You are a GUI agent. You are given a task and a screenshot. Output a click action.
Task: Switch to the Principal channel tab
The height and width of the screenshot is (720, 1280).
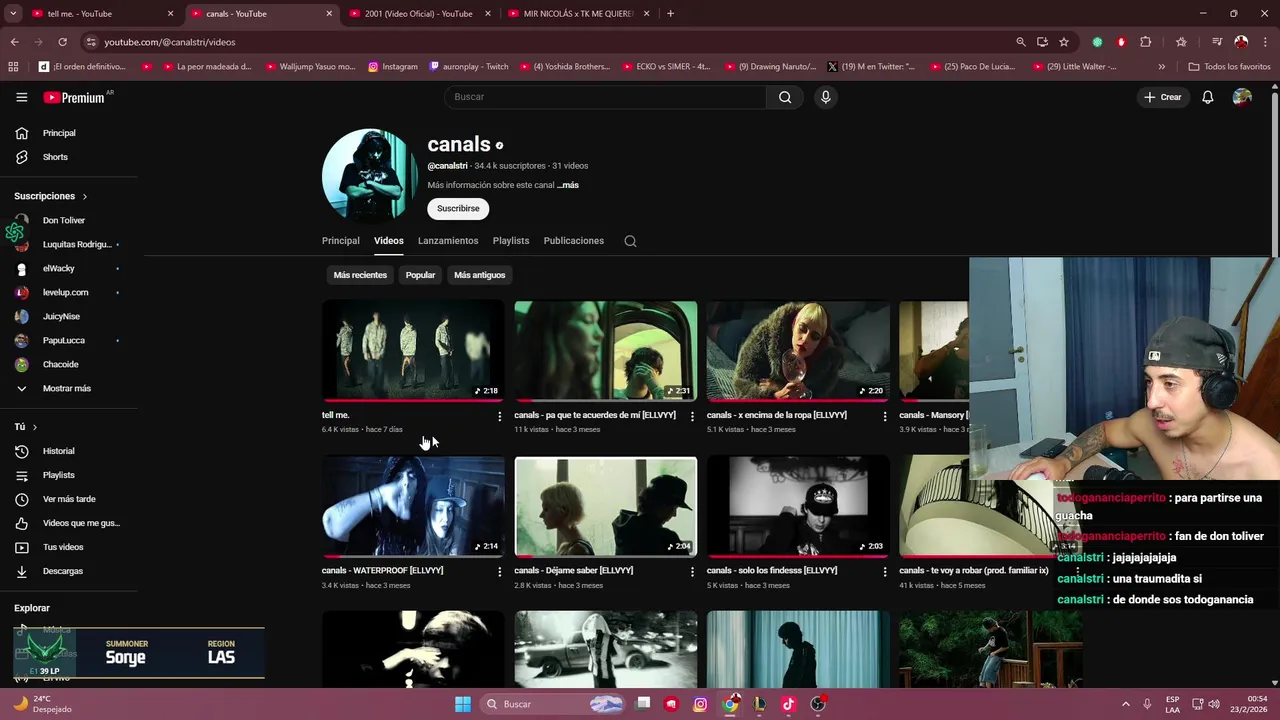point(340,241)
